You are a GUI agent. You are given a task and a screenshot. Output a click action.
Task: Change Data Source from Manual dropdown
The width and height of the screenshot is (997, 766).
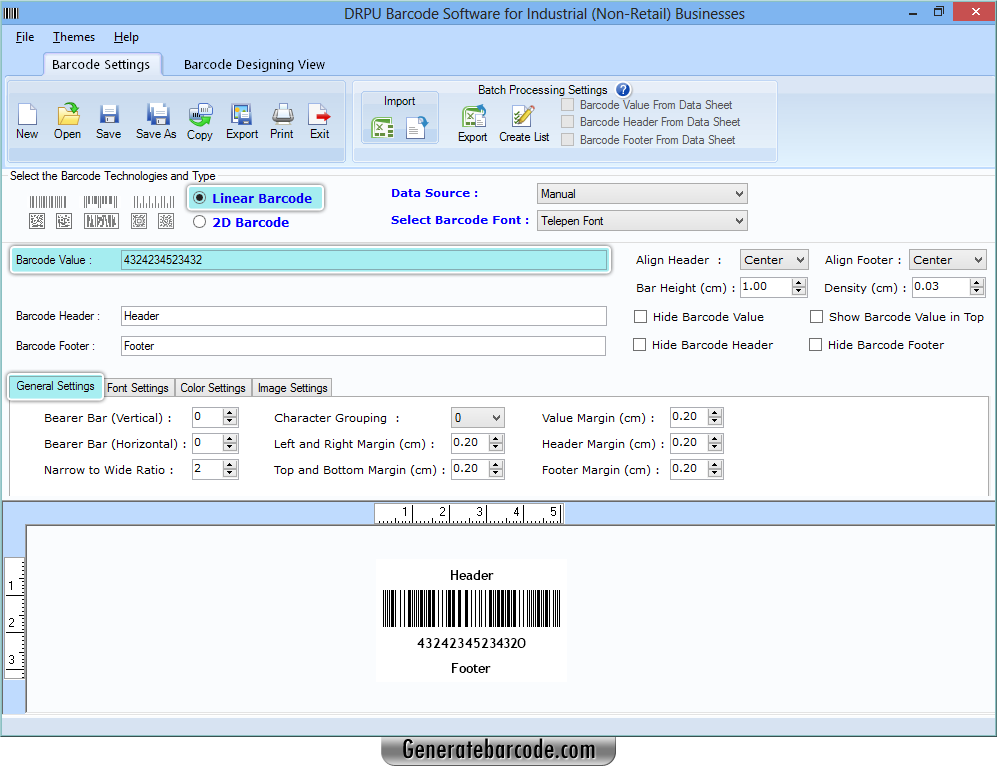[740, 193]
